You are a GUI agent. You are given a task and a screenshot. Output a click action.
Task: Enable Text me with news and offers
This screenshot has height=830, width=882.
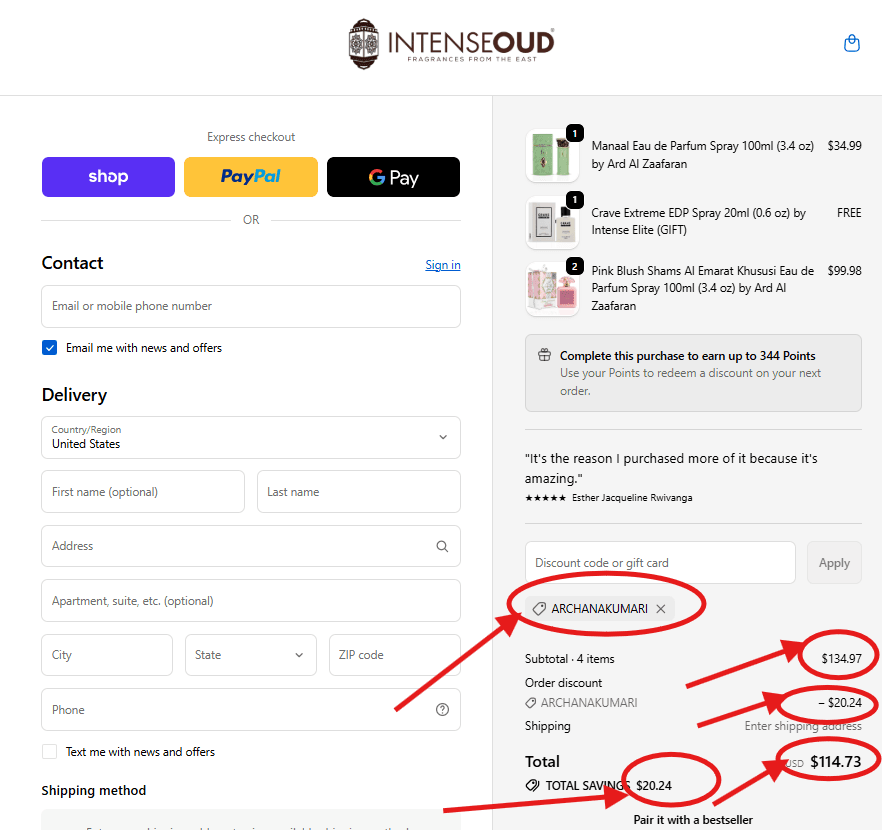pos(49,751)
